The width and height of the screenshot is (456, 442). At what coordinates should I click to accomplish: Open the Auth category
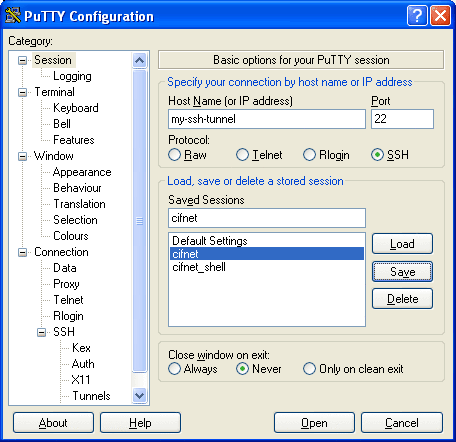(x=83, y=364)
